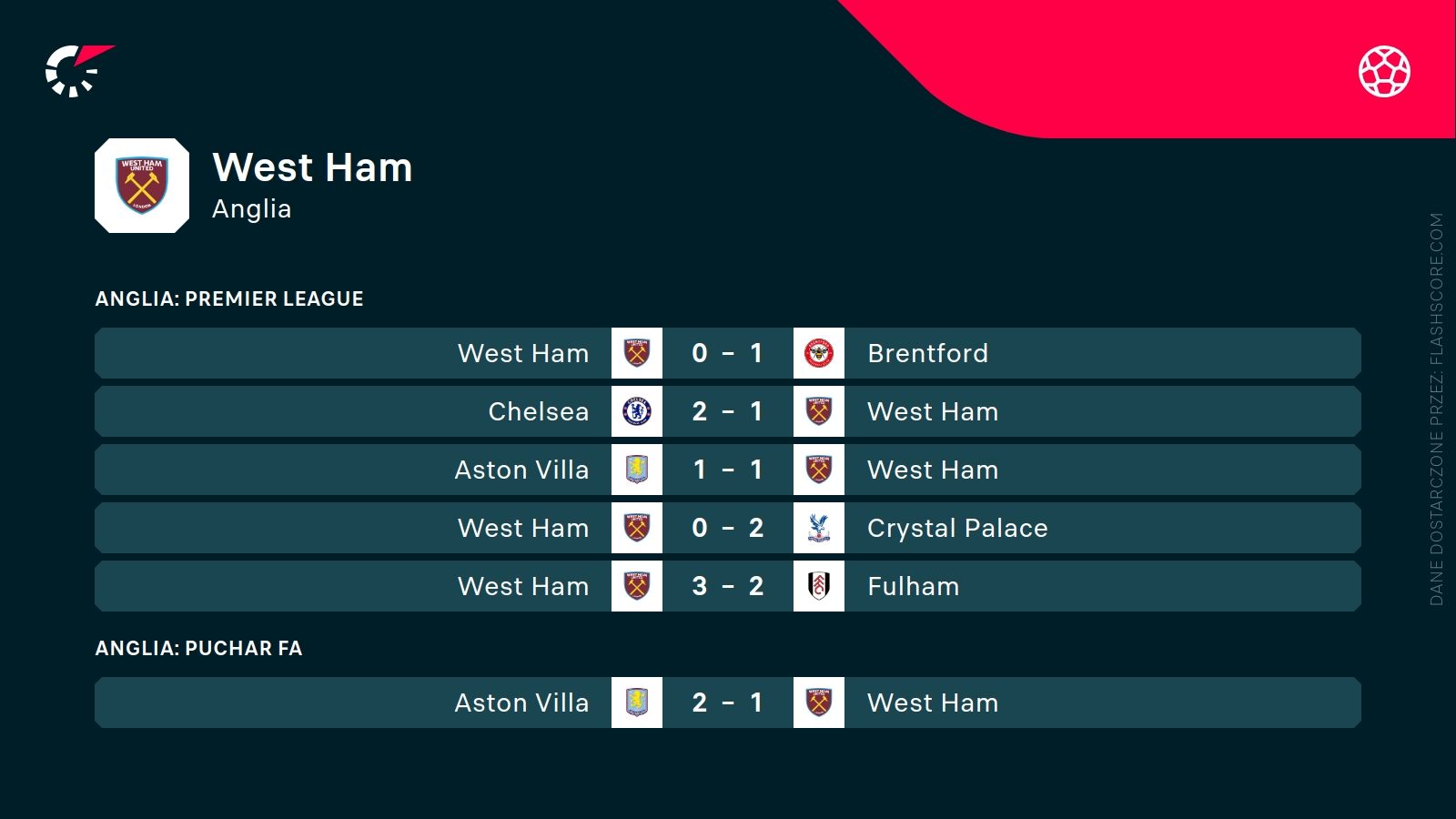This screenshot has height=819, width=1456.
Task: Click the Brentford club badge
Action: pos(819,353)
